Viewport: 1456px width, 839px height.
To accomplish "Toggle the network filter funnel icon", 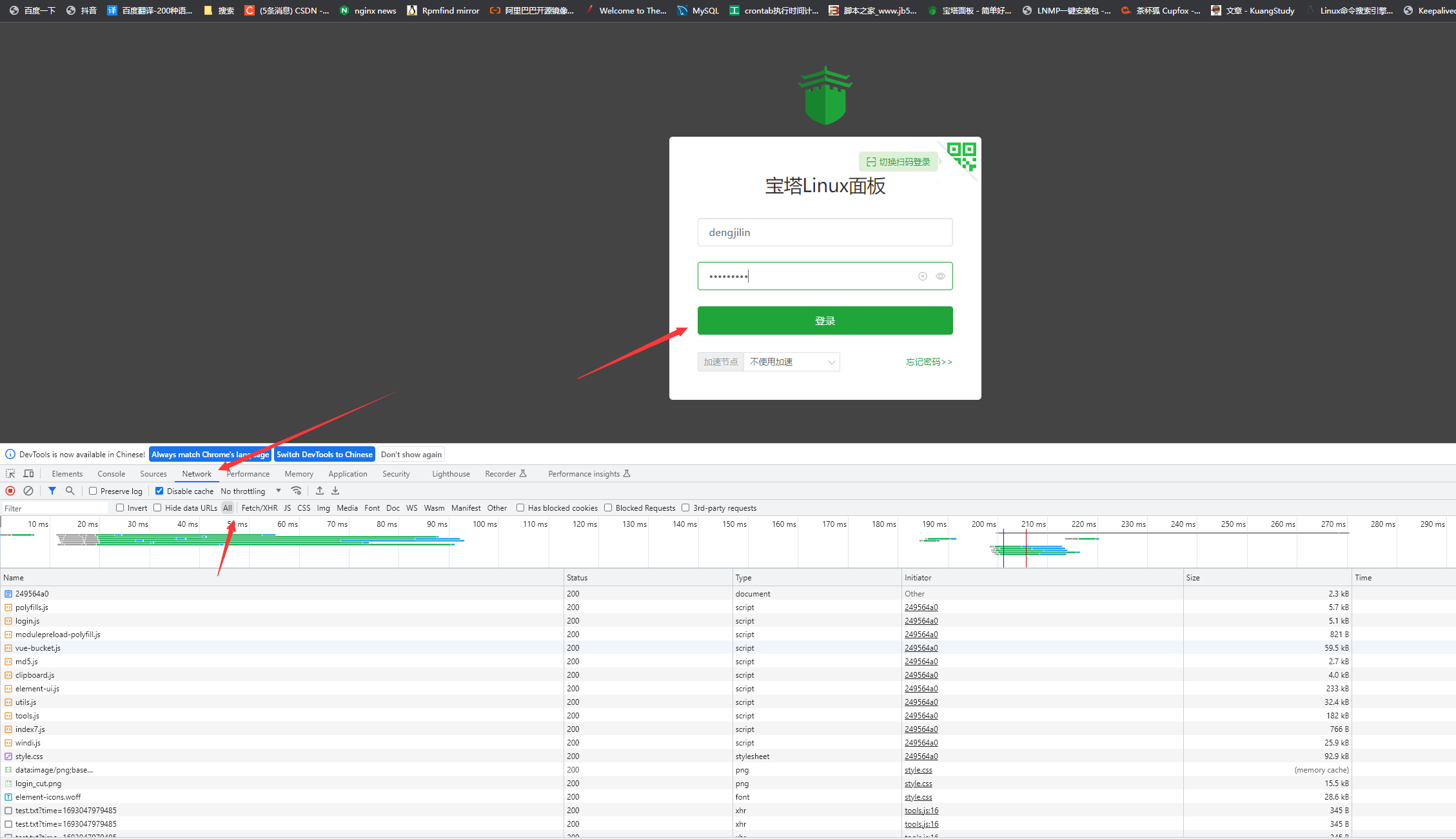I will 52,491.
